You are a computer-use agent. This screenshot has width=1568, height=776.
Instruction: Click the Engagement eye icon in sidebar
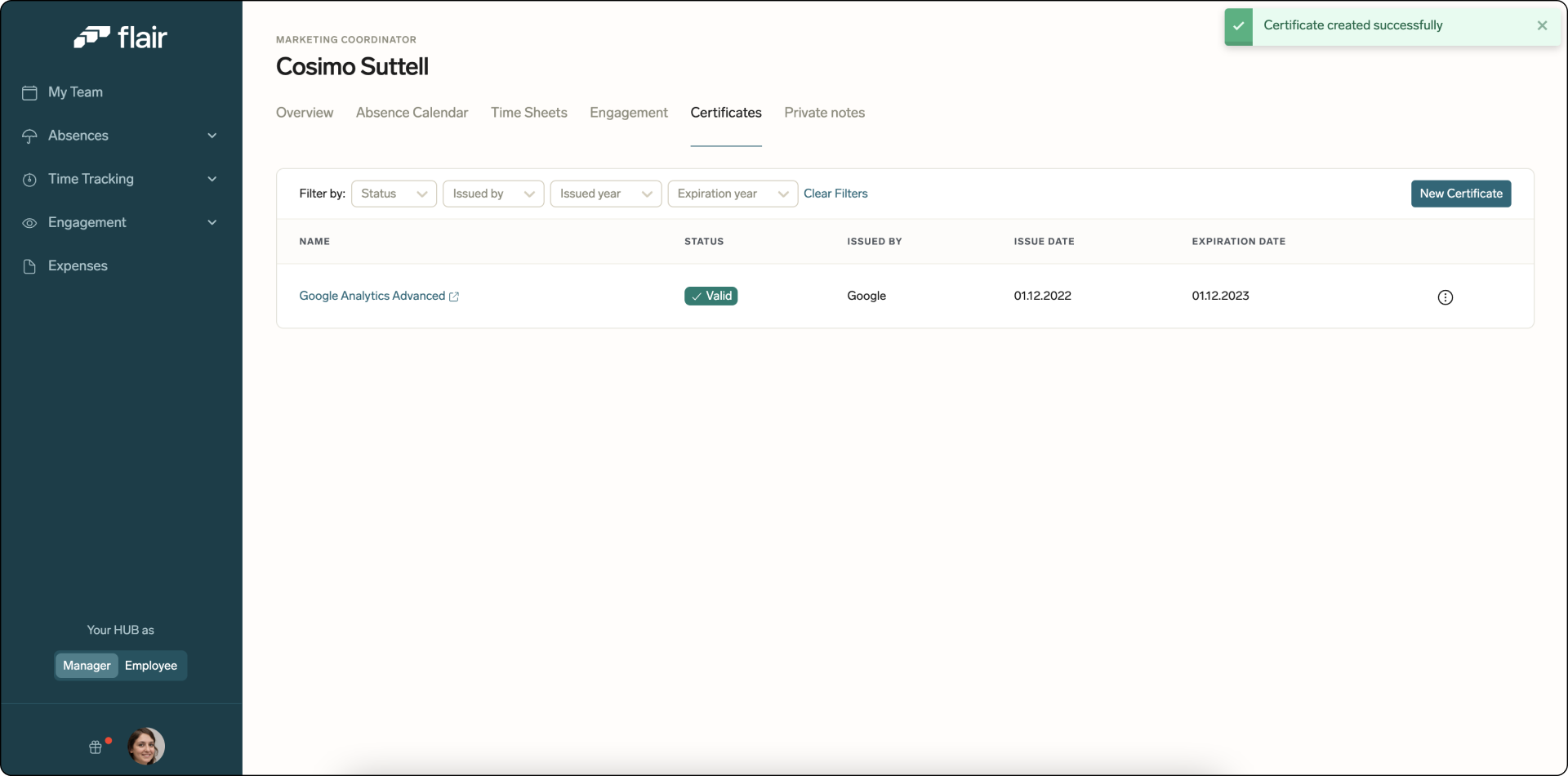click(x=29, y=222)
